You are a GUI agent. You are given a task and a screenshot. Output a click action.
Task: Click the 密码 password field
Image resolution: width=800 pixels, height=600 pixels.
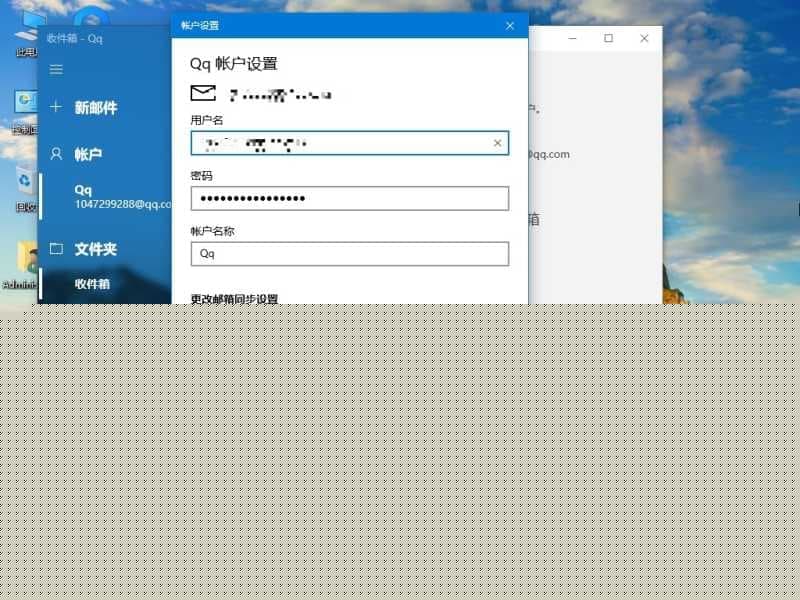coord(350,198)
